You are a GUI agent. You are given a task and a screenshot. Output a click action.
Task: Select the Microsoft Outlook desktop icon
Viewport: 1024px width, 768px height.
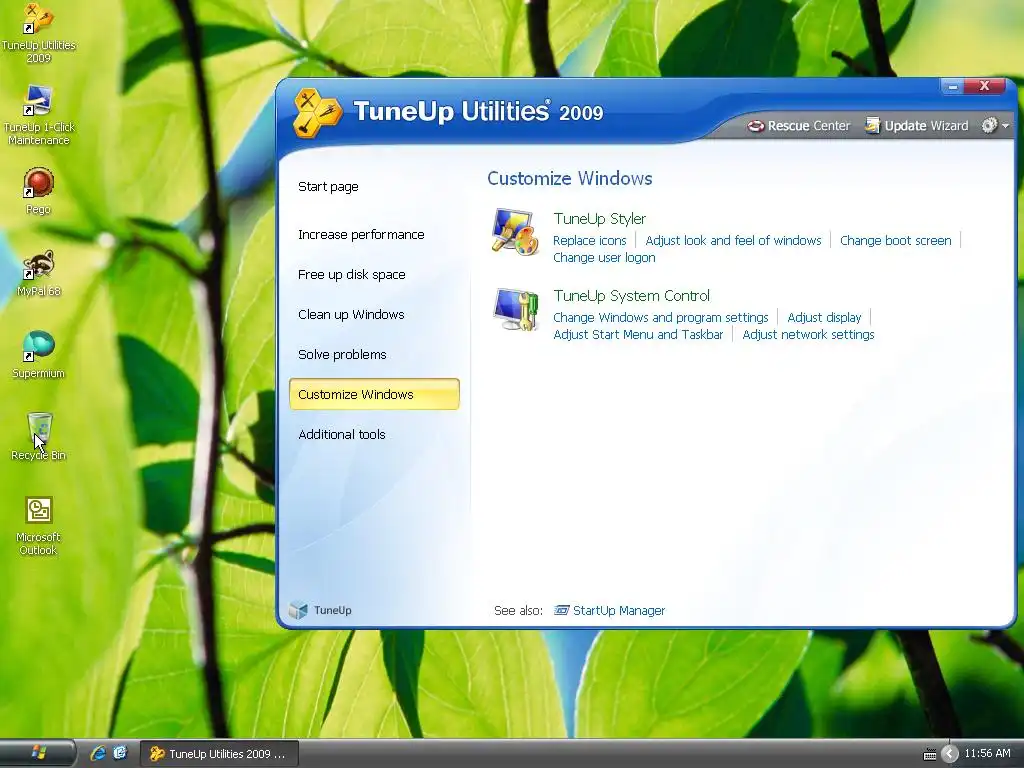(x=39, y=524)
